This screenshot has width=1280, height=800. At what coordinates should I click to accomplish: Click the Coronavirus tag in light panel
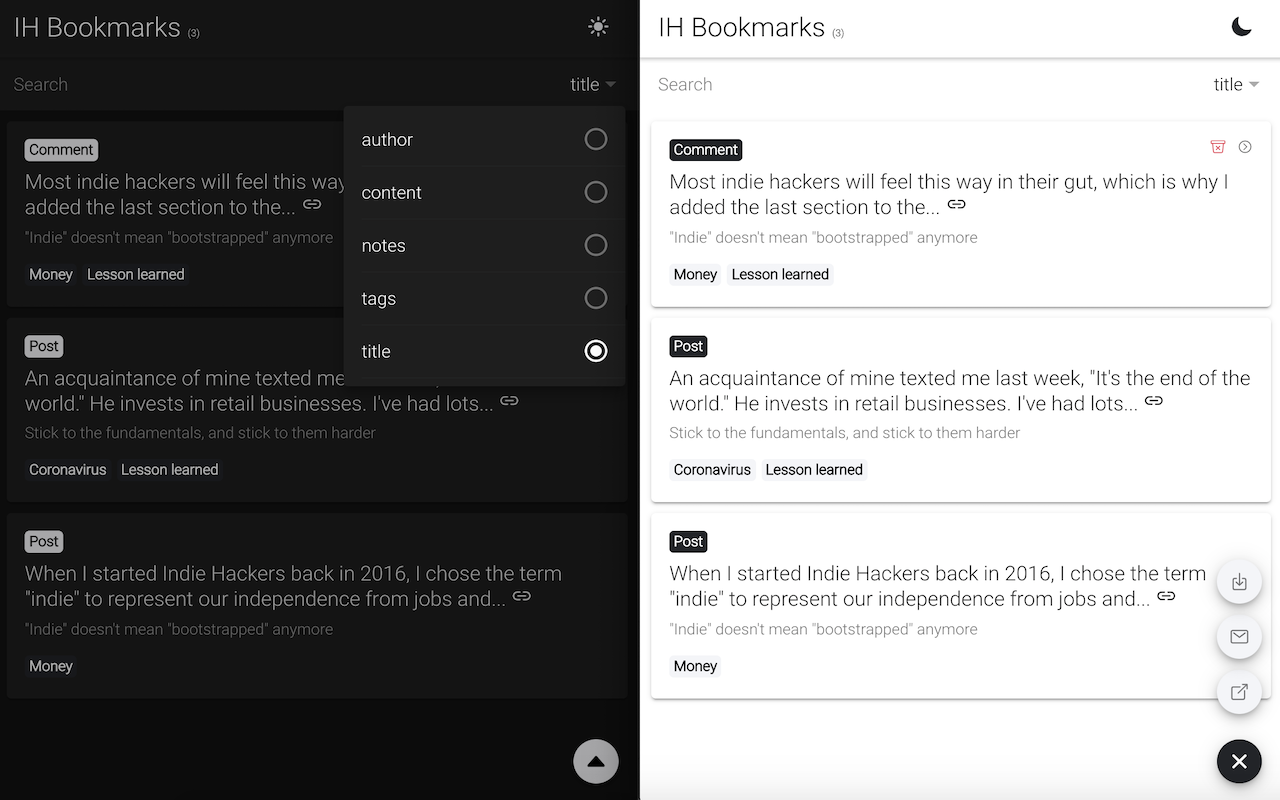(712, 470)
